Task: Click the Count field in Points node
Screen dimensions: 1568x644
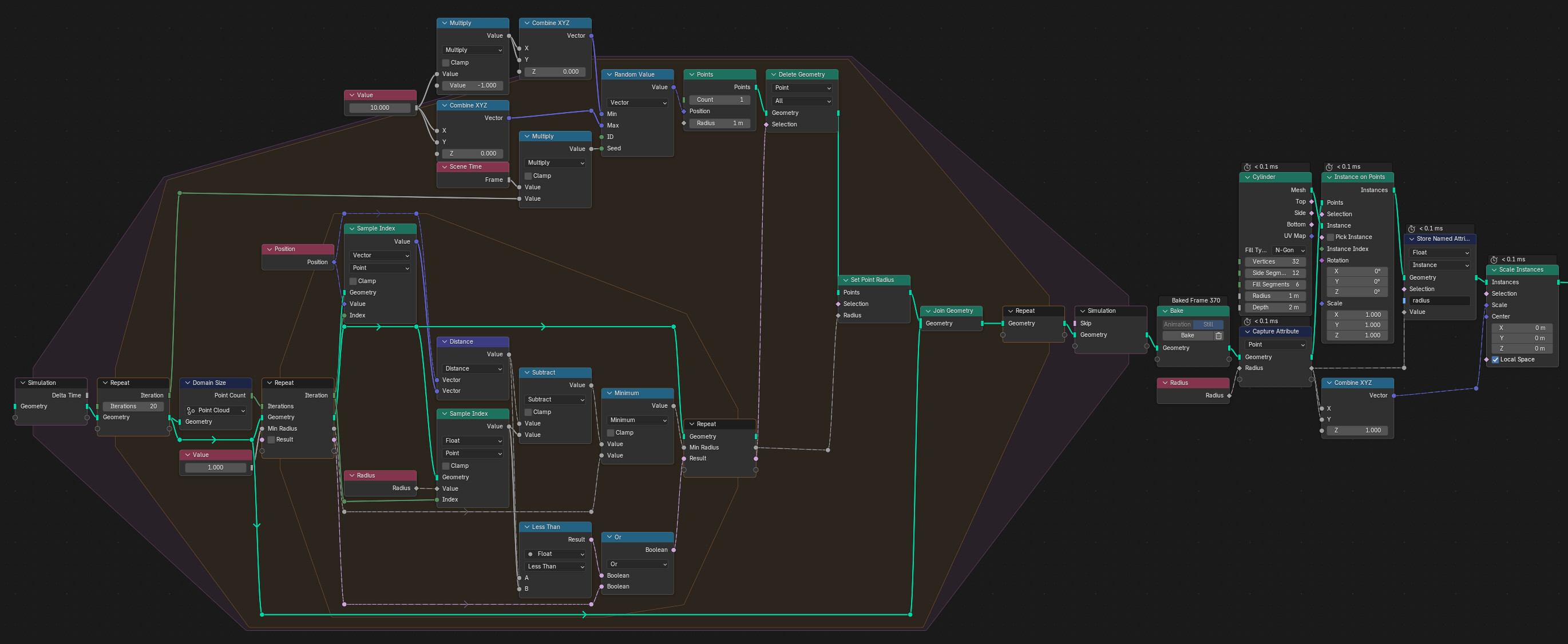Action: pos(719,100)
